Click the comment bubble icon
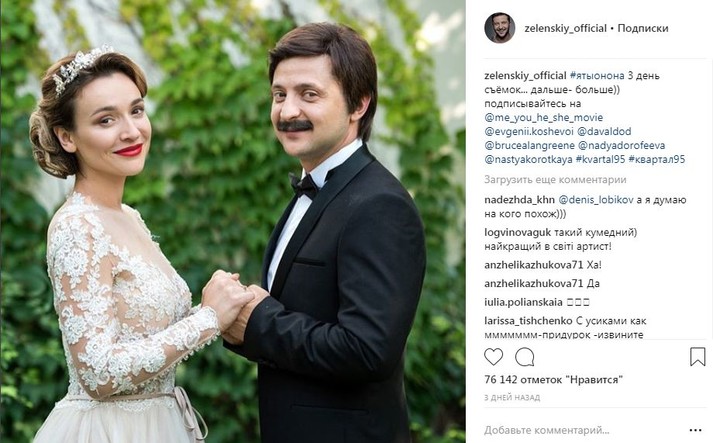The image size is (713, 443). point(524,357)
